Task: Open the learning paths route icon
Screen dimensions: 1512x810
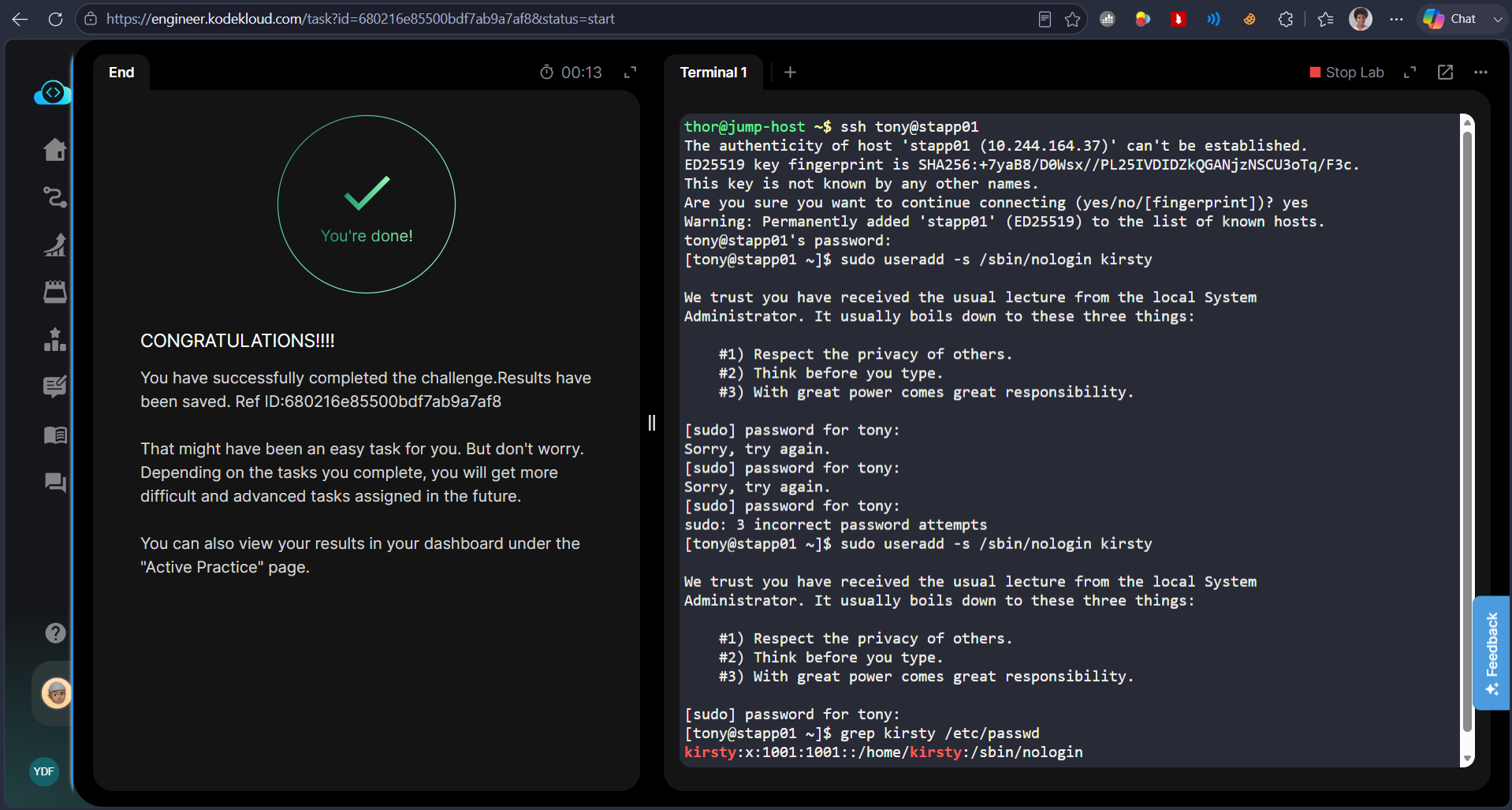Action: click(x=55, y=196)
